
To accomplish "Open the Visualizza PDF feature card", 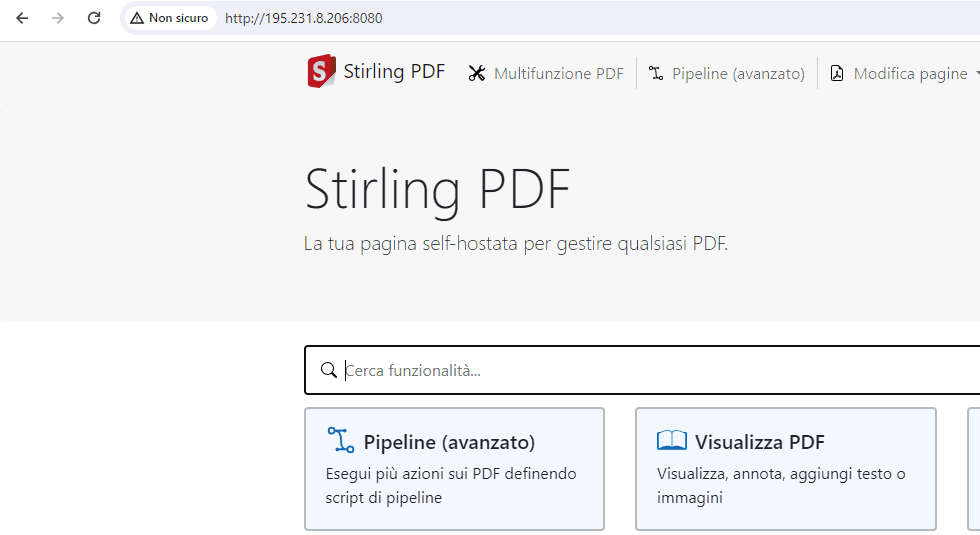I will (x=786, y=469).
